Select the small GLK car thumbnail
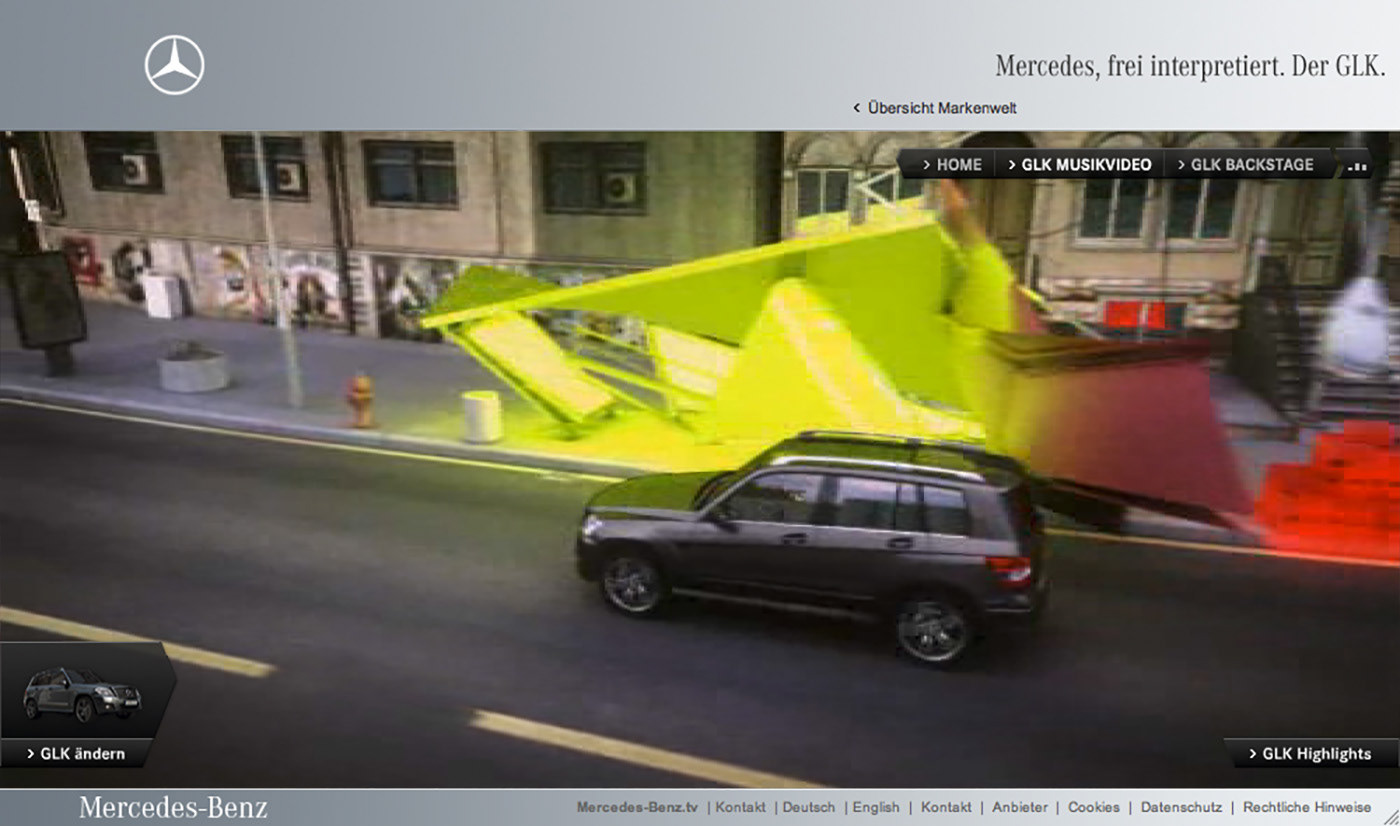This screenshot has width=1400, height=826. 82,693
